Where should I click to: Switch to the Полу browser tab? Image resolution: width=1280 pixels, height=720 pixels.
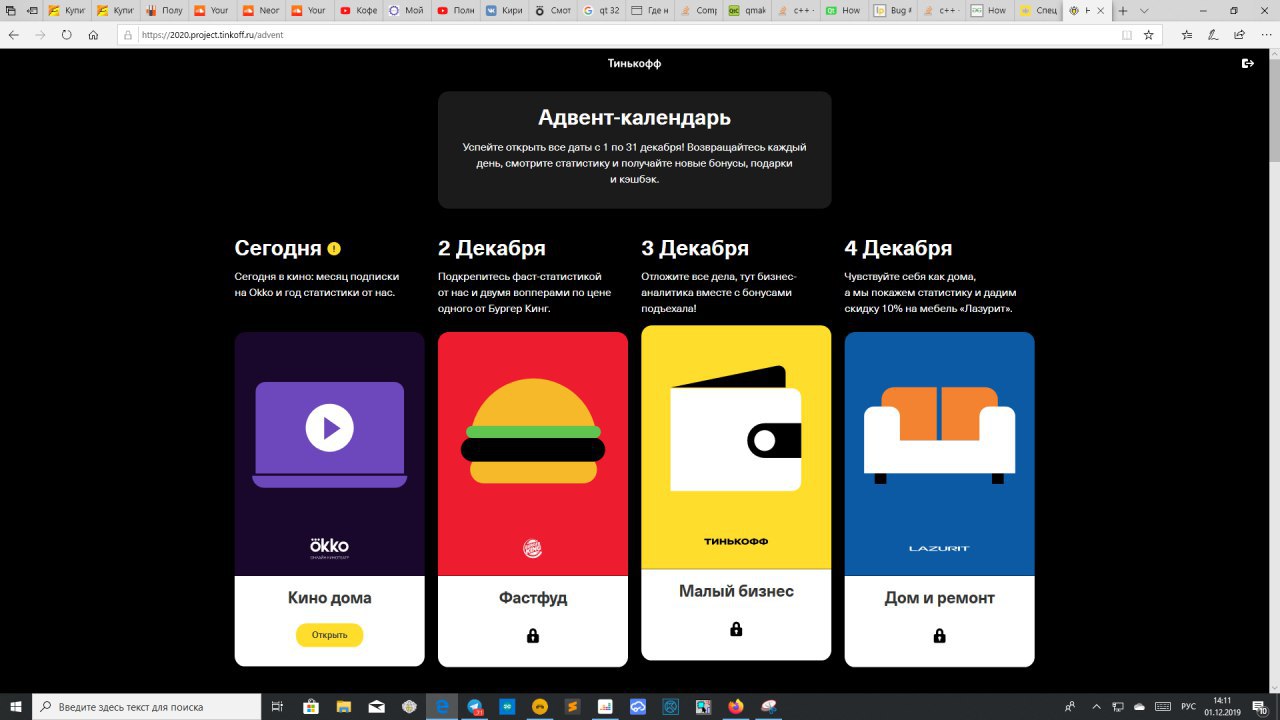point(165,10)
